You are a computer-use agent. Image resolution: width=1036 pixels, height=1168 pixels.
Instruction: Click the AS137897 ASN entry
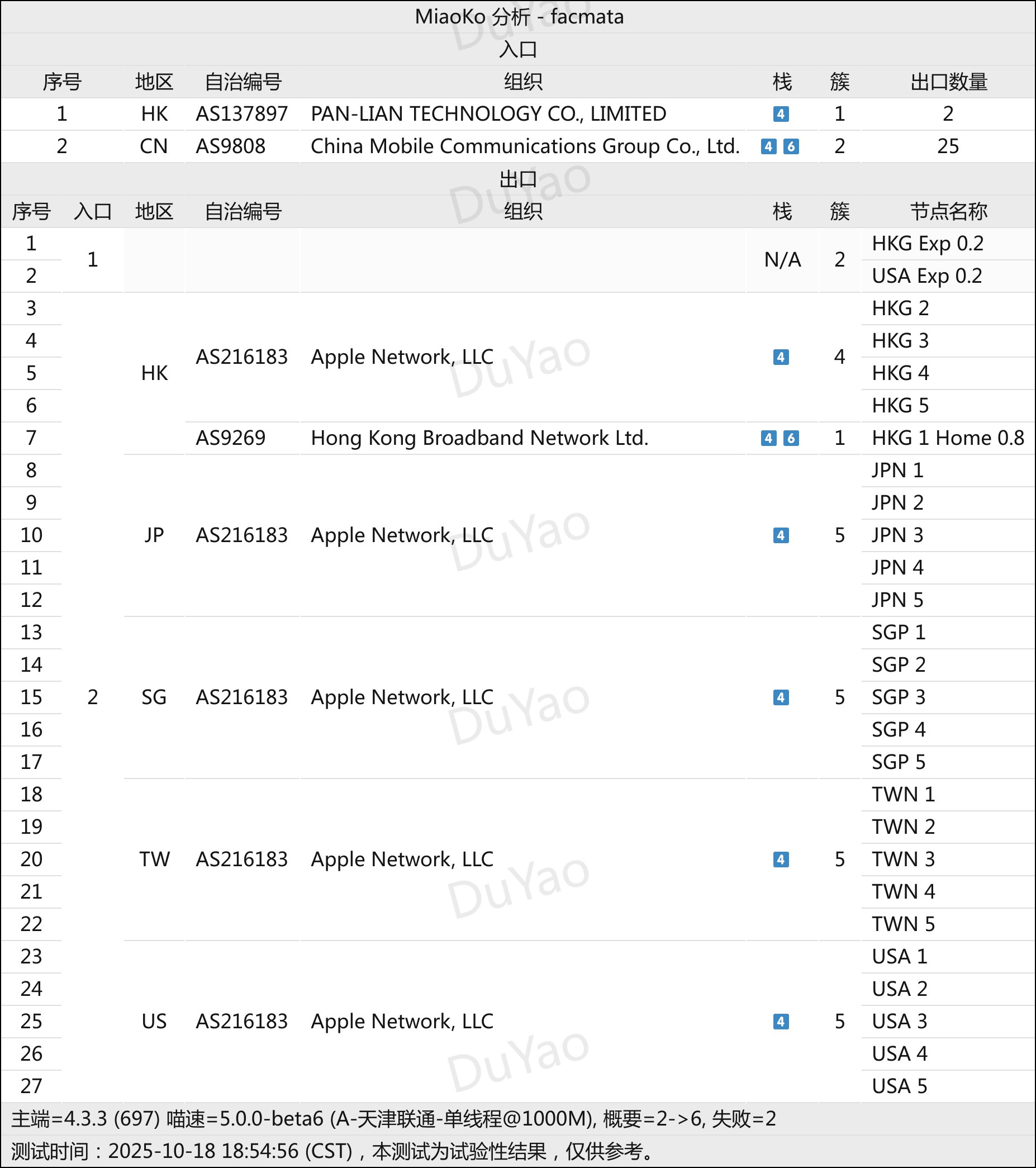click(x=242, y=113)
